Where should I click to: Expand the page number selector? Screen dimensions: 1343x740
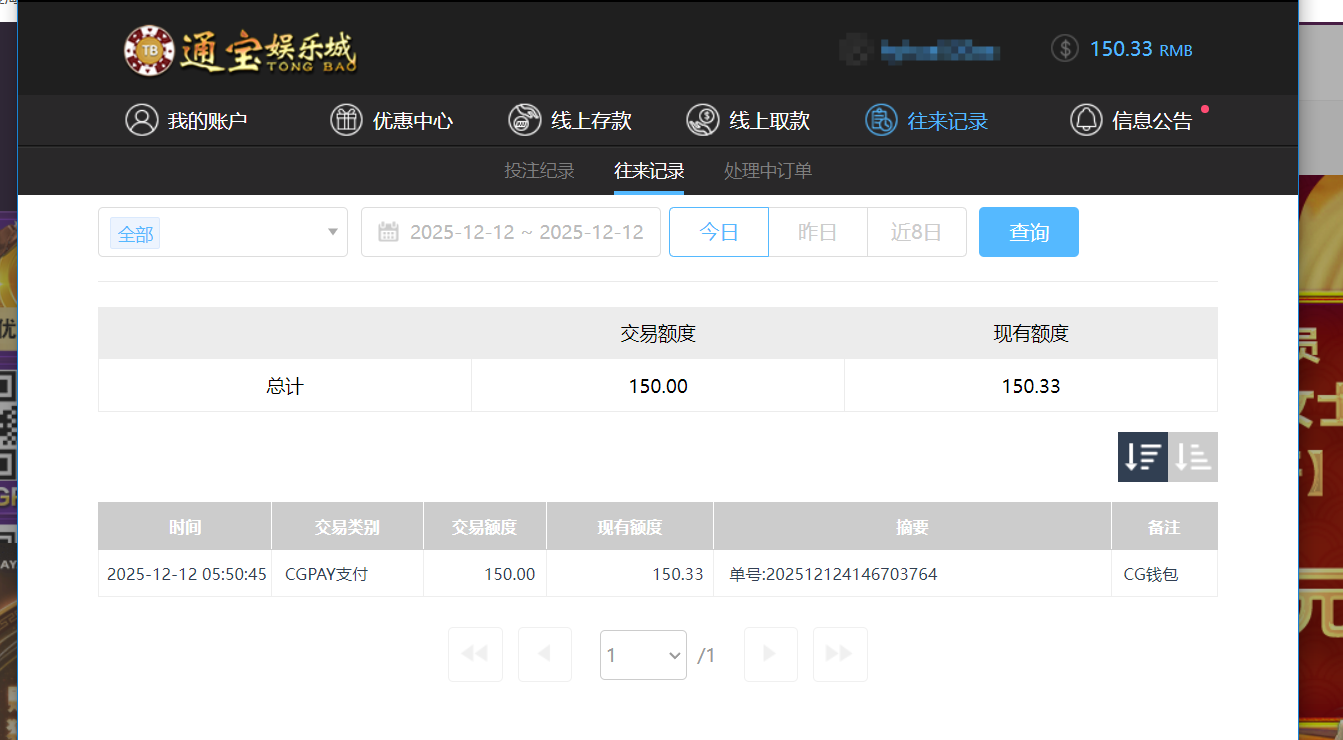tap(643, 654)
